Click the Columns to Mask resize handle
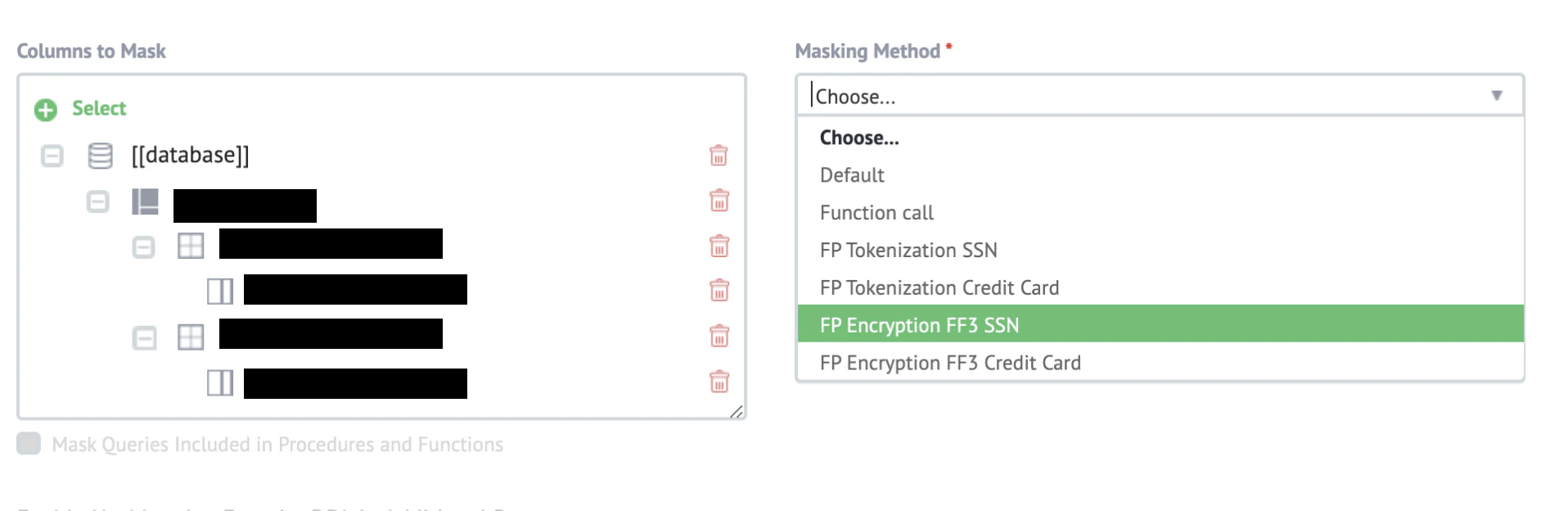Screen dimensions: 1568x511 737,412
